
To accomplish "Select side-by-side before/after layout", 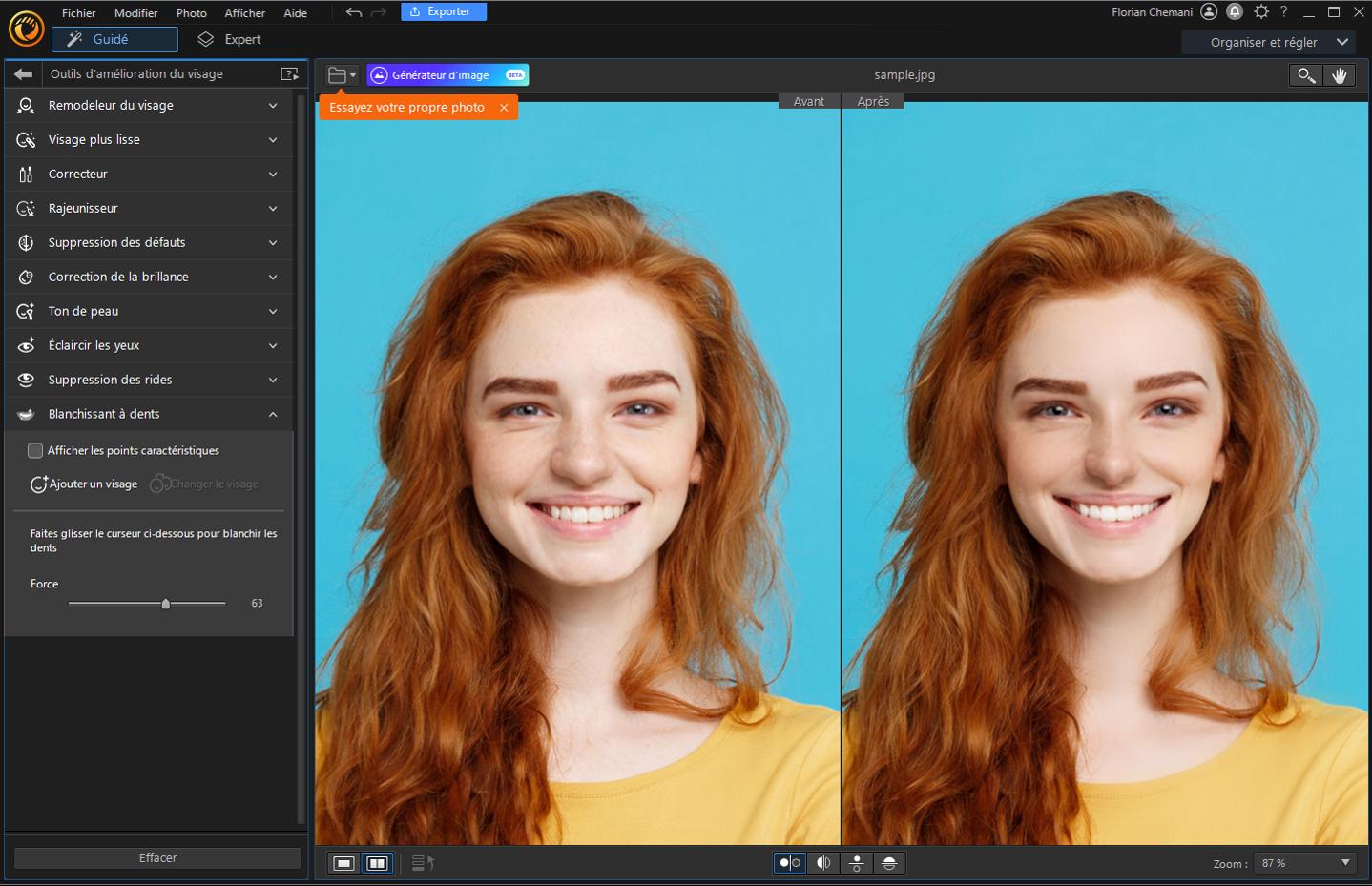I will pos(790,863).
